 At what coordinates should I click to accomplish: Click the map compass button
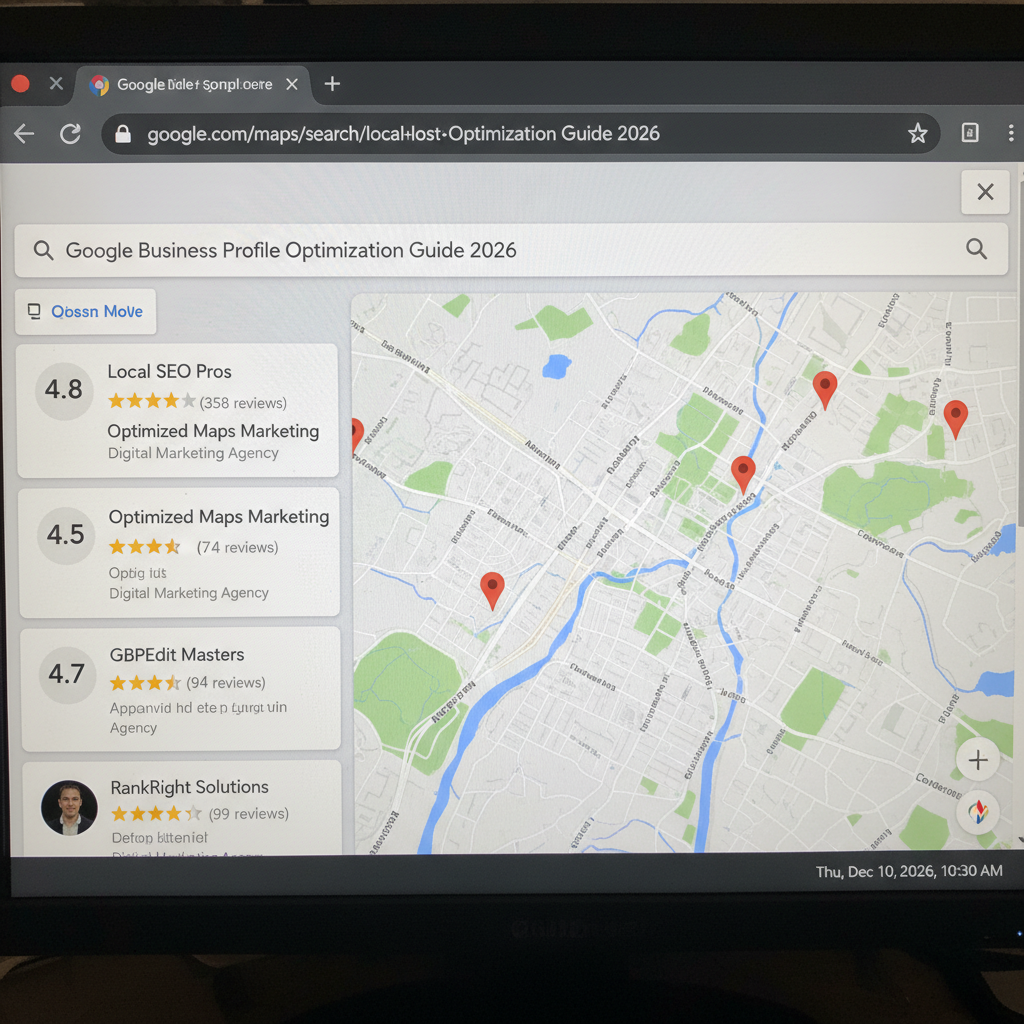(x=978, y=812)
